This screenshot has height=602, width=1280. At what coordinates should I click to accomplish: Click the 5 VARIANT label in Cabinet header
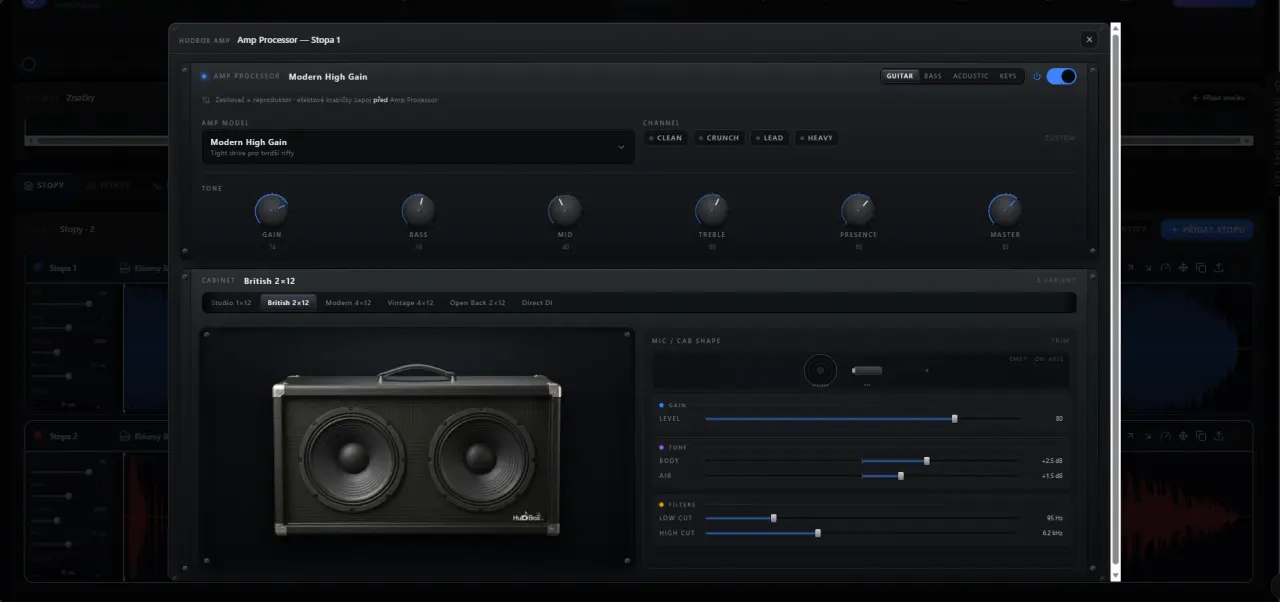coord(1056,281)
